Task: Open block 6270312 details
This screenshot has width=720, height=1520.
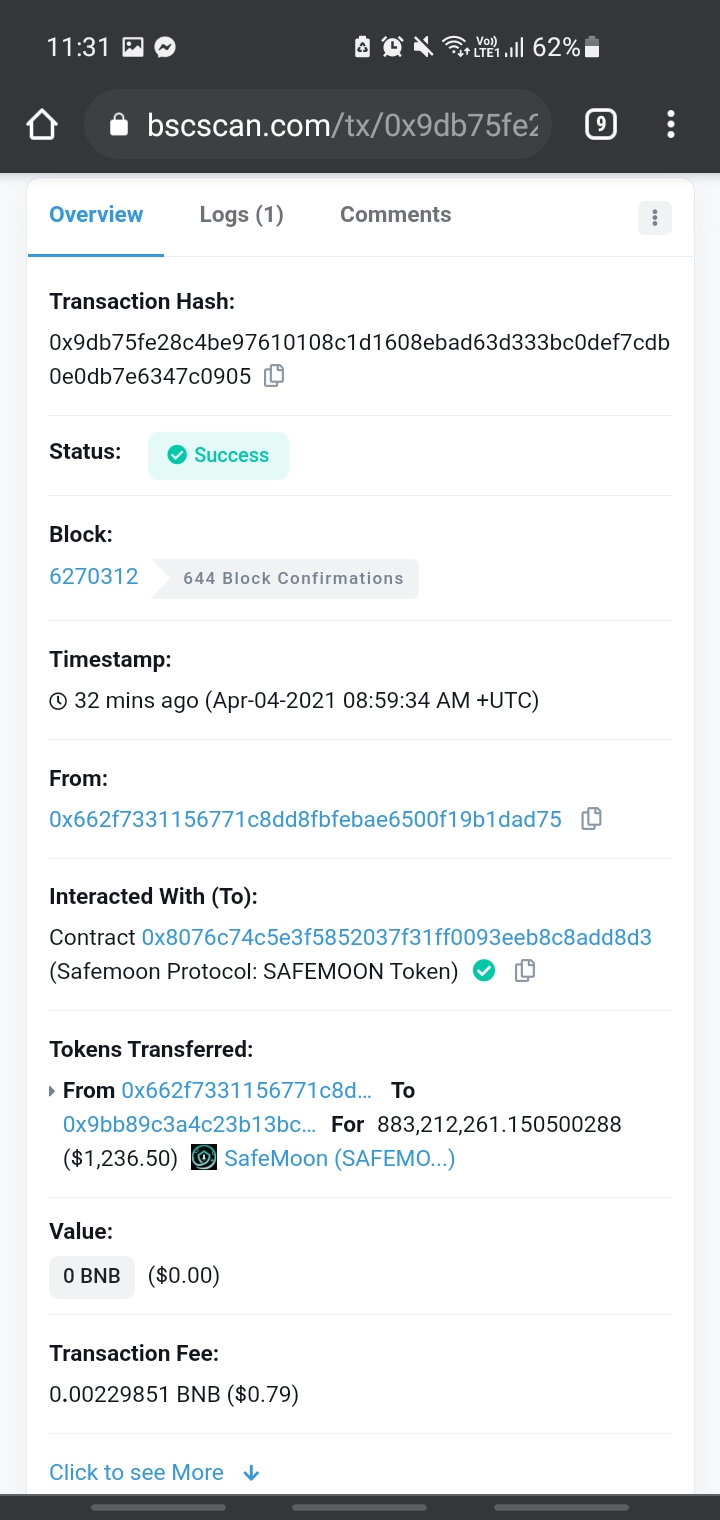Action: coord(93,576)
